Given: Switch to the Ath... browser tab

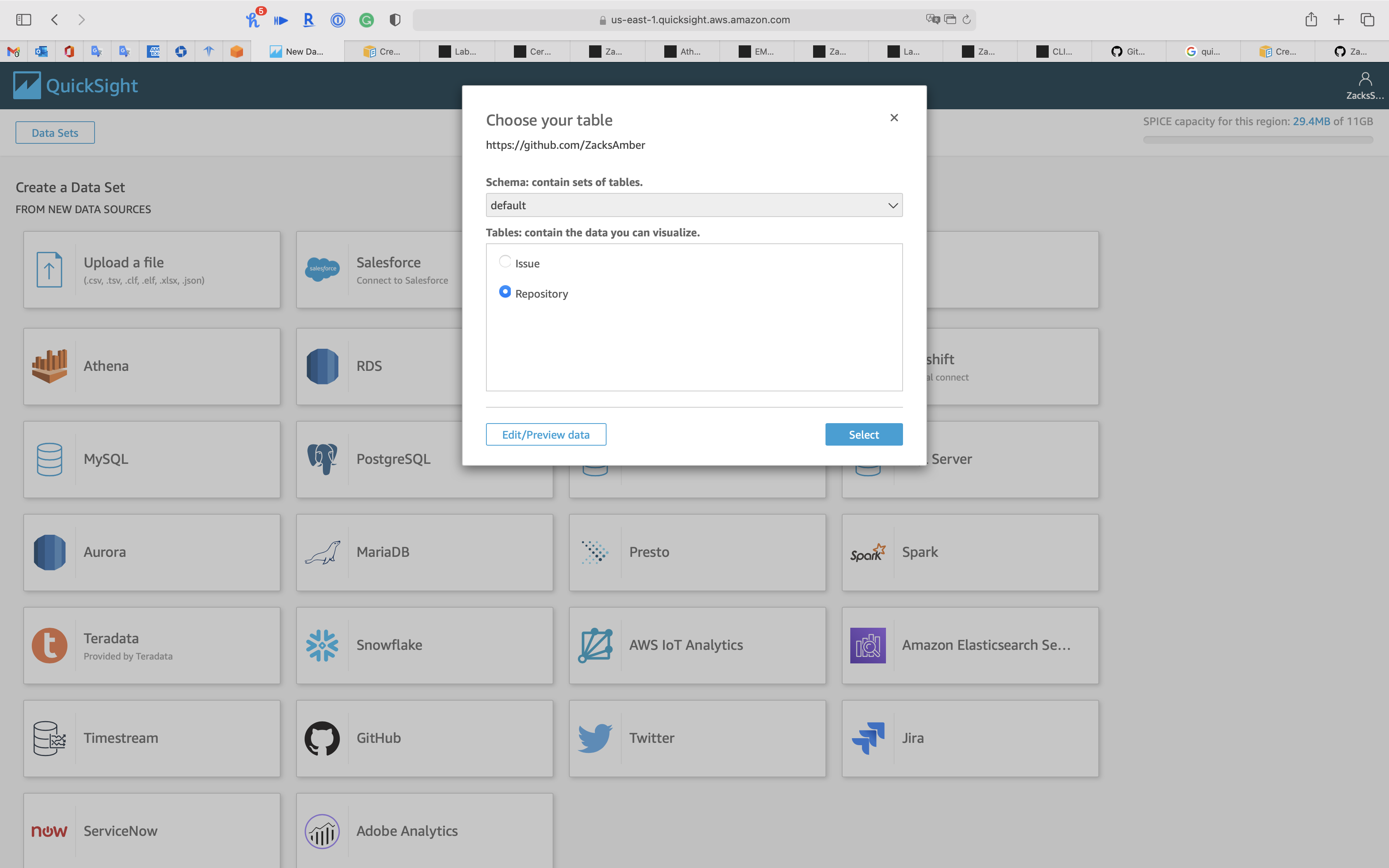Looking at the screenshot, I should coord(682,52).
